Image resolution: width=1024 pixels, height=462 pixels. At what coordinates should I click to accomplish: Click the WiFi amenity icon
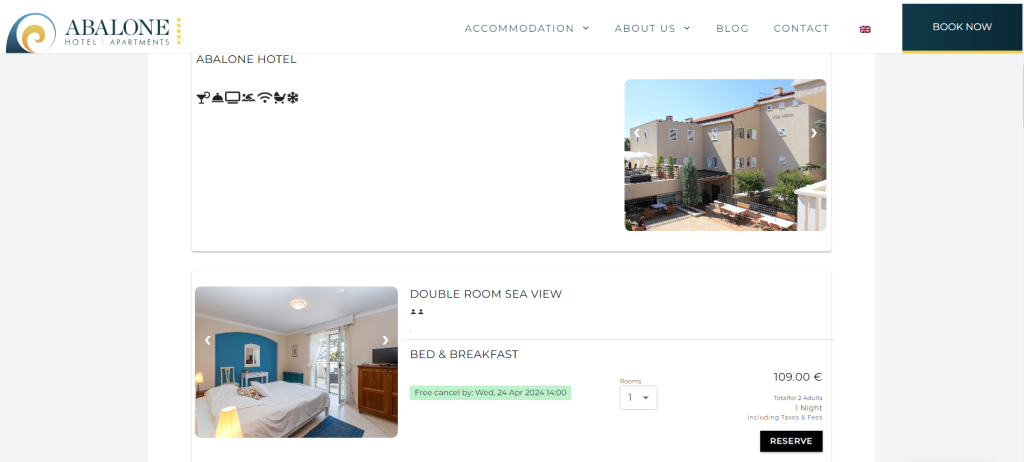[x=264, y=98]
